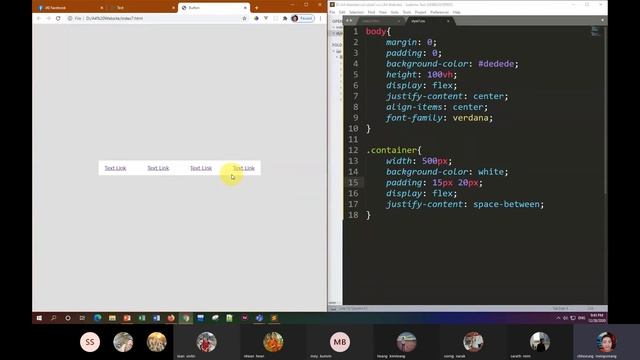The width and height of the screenshot is (640, 360).
Task: Open Chrome extensions puzzle icon
Action: click(285, 18)
